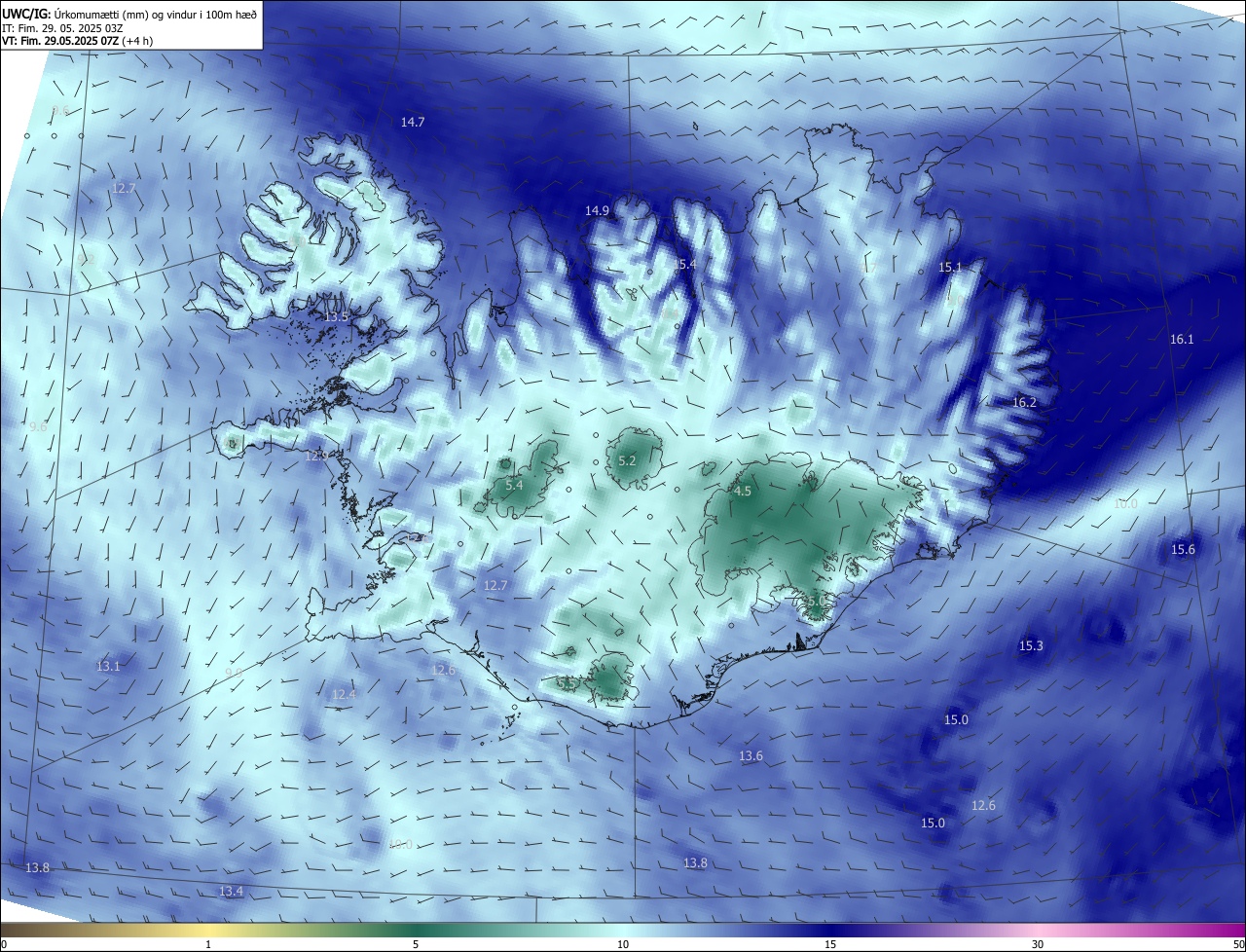The height and width of the screenshot is (952, 1246).
Task: Click the '15' tick on the color scale
Action: click(830, 944)
